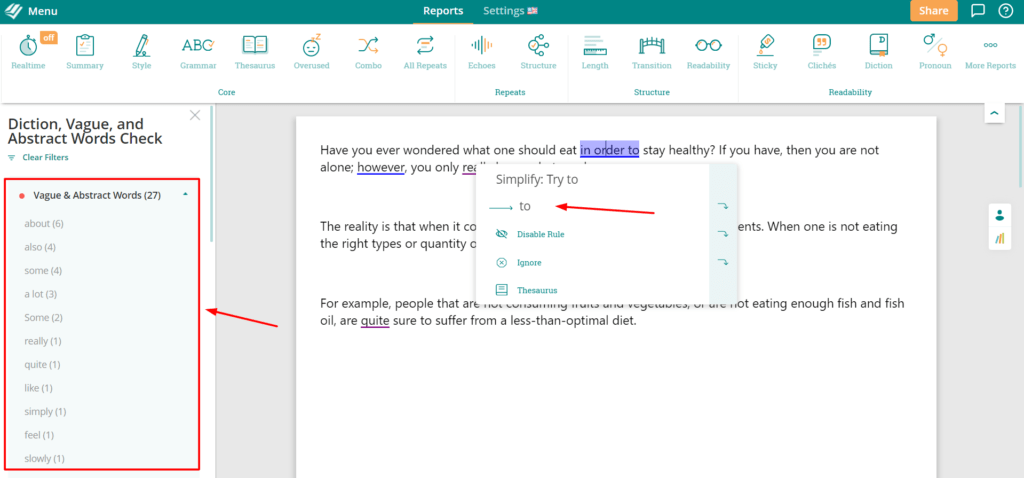The width and height of the screenshot is (1024, 478).
Task: Click Clear Filters link
Action: [x=45, y=157]
